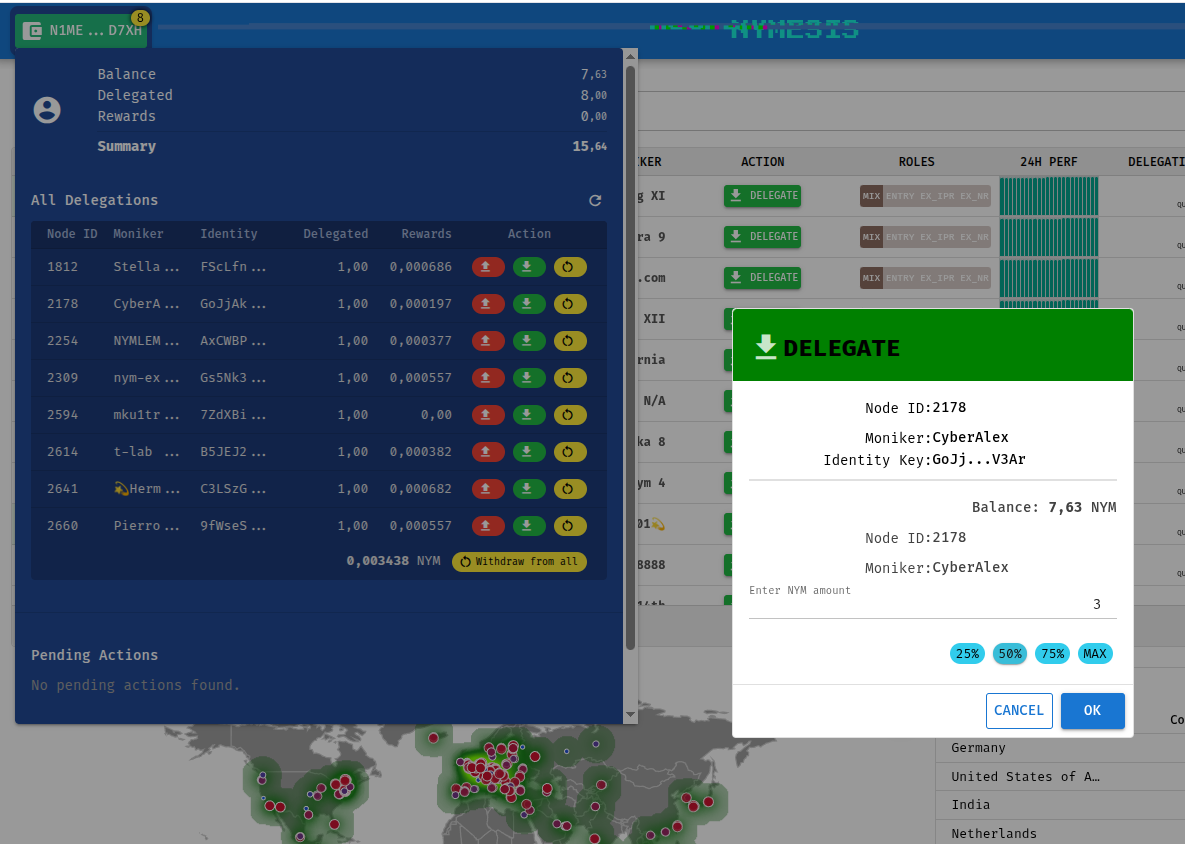Click red undelegate icon for node 2614
Image resolution: width=1185 pixels, height=844 pixels.
488,452
